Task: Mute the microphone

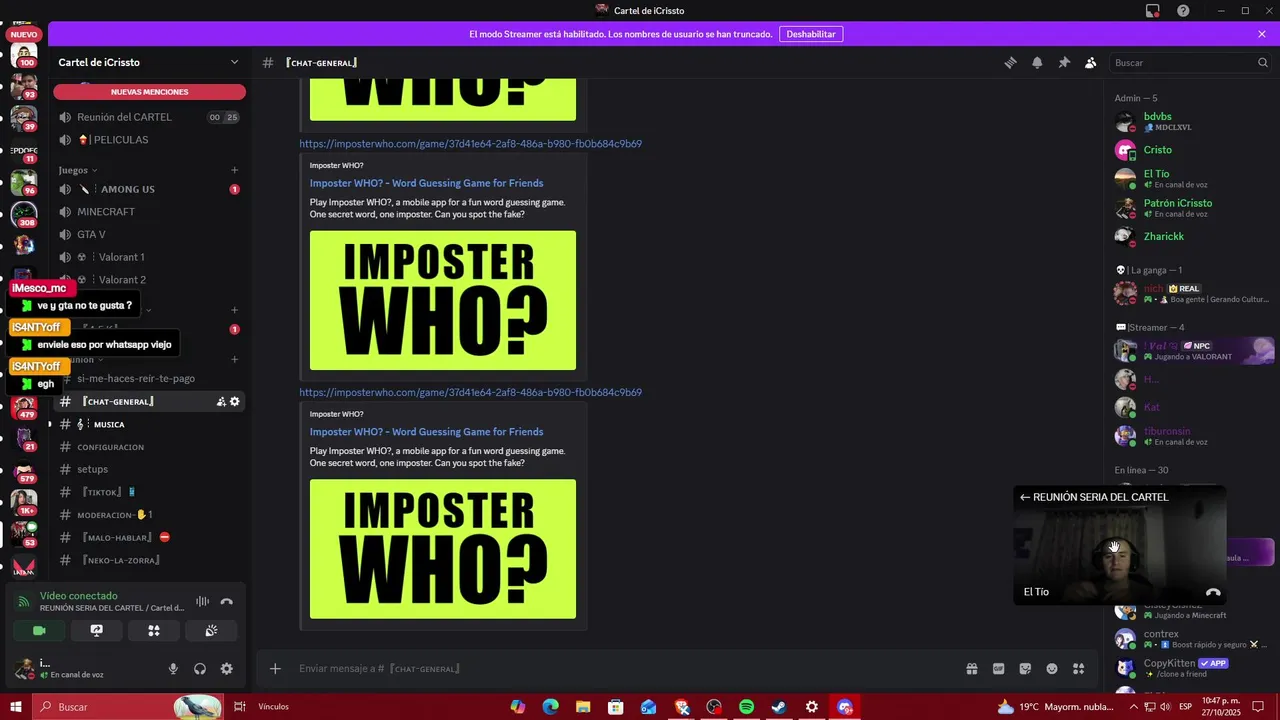Action: (x=173, y=669)
